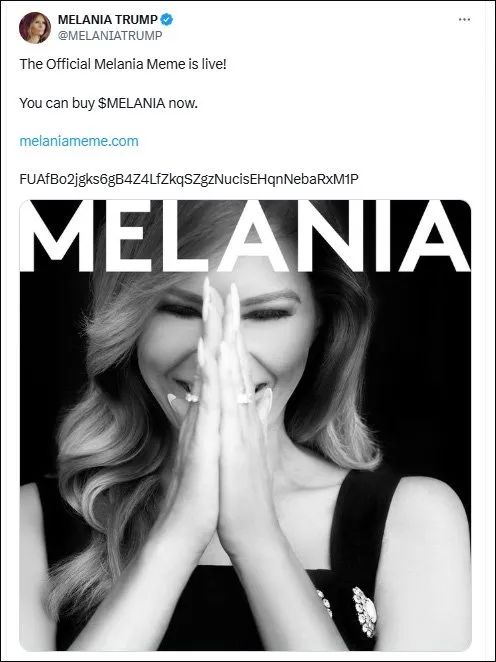The height and width of the screenshot is (662, 496).
Task: Click the jeweled brooch on the dress
Action: 365,610
